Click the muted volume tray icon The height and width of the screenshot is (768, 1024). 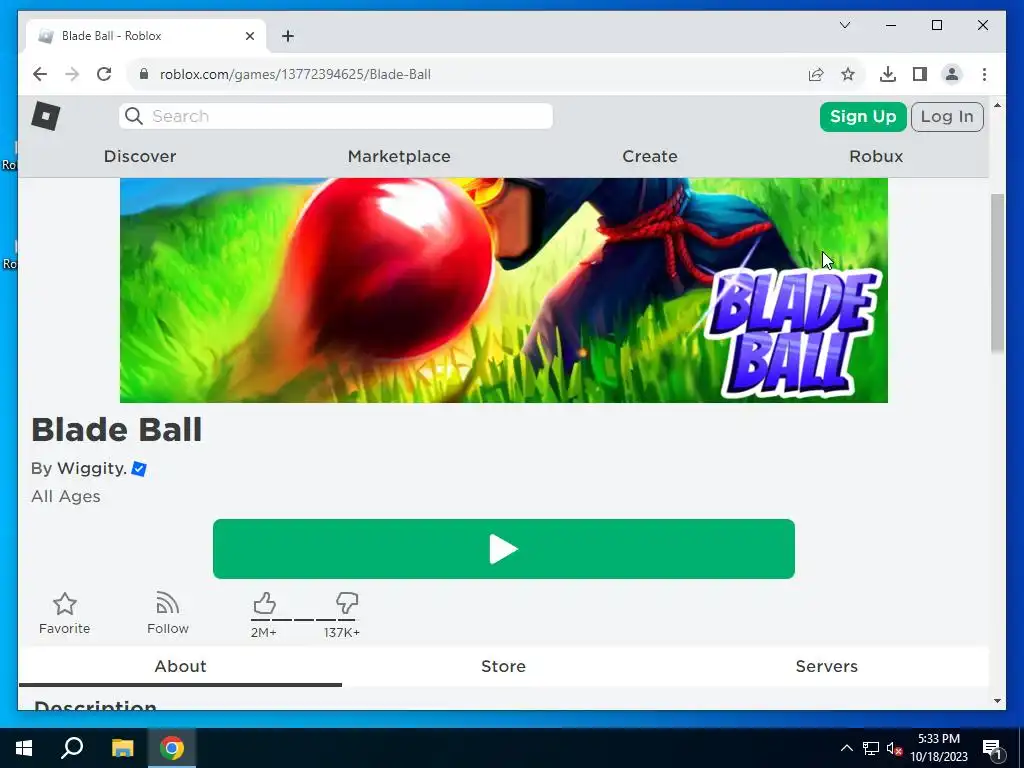click(x=894, y=748)
